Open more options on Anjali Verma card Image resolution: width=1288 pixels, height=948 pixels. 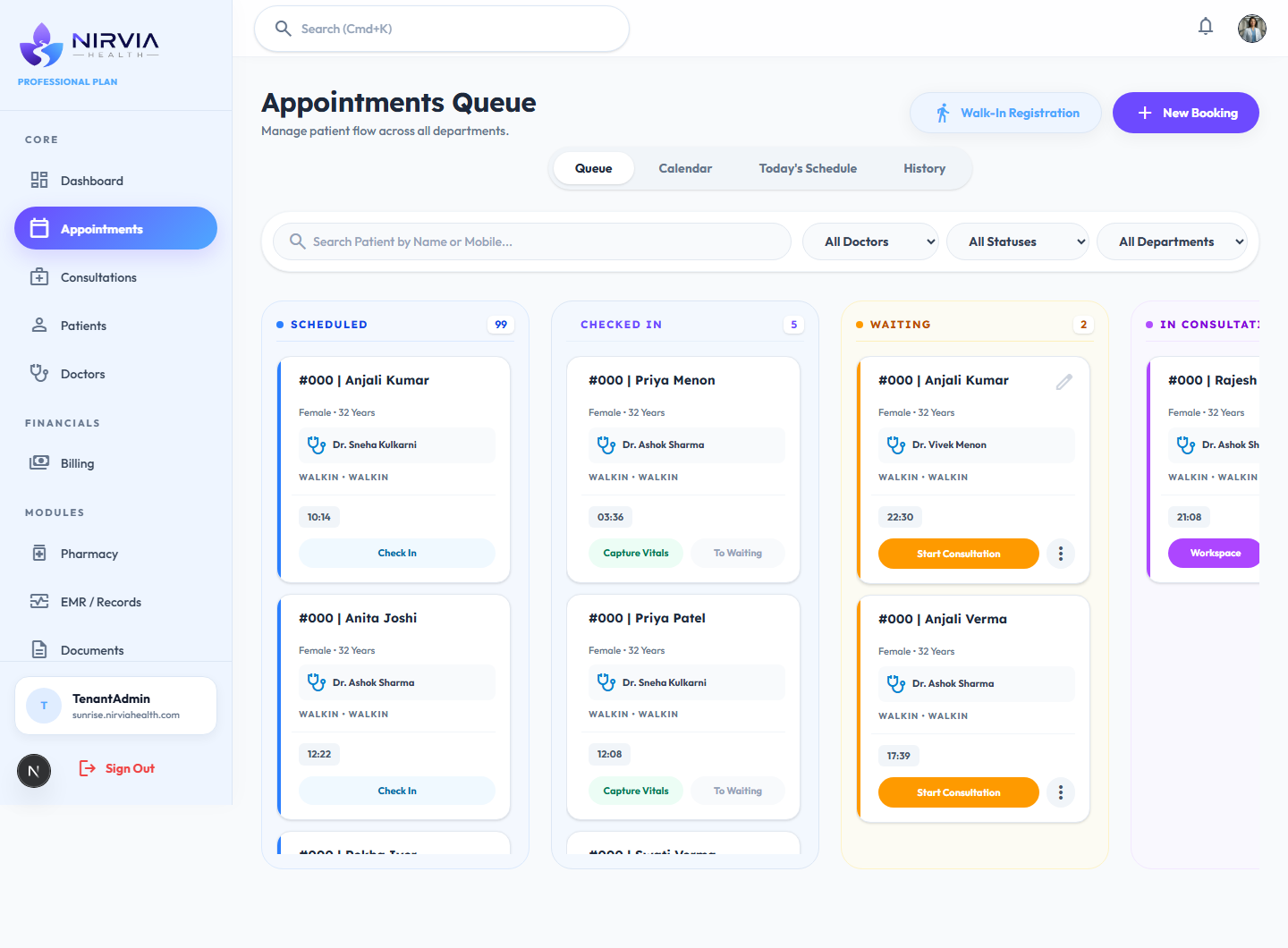[1061, 792]
